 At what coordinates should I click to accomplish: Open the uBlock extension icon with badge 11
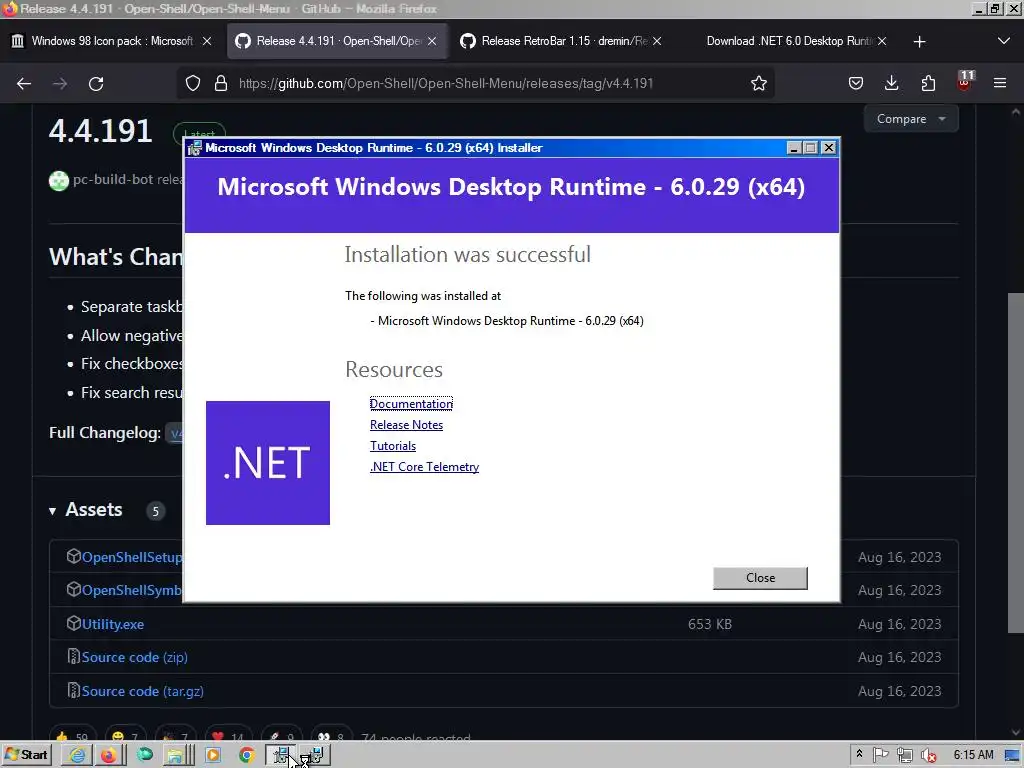[965, 82]
